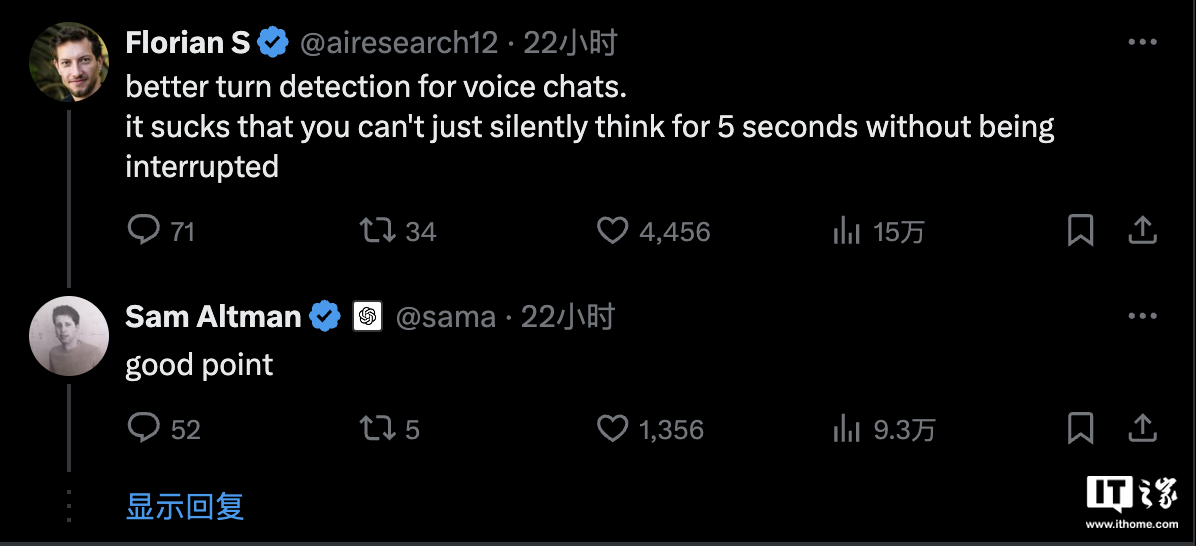
Task: Open Florian S's profile name link
Action: pyautogui.click(x=188, y=43)
